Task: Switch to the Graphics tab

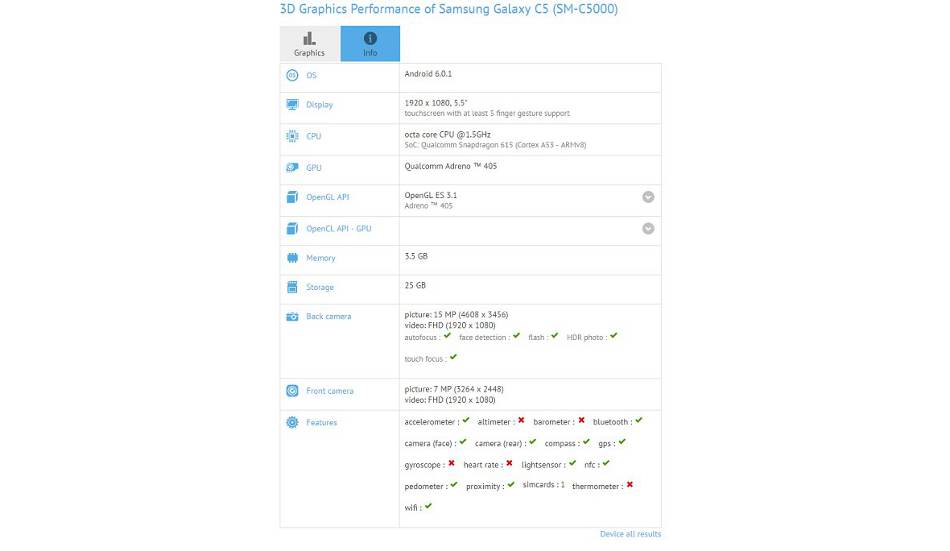Action: 310,44
